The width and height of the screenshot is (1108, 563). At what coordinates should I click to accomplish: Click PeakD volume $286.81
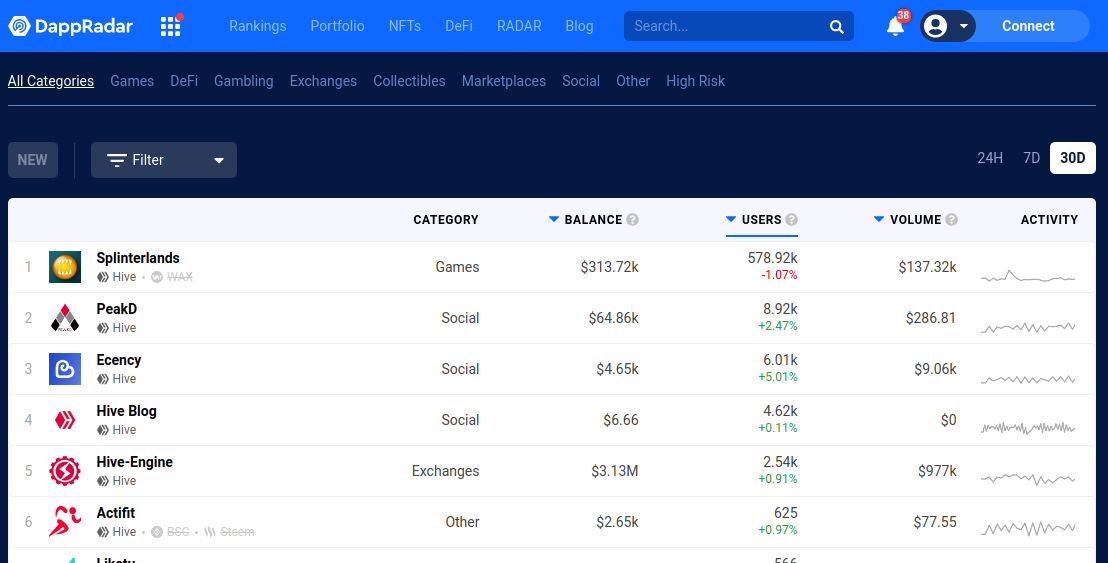tap(931, 318)
